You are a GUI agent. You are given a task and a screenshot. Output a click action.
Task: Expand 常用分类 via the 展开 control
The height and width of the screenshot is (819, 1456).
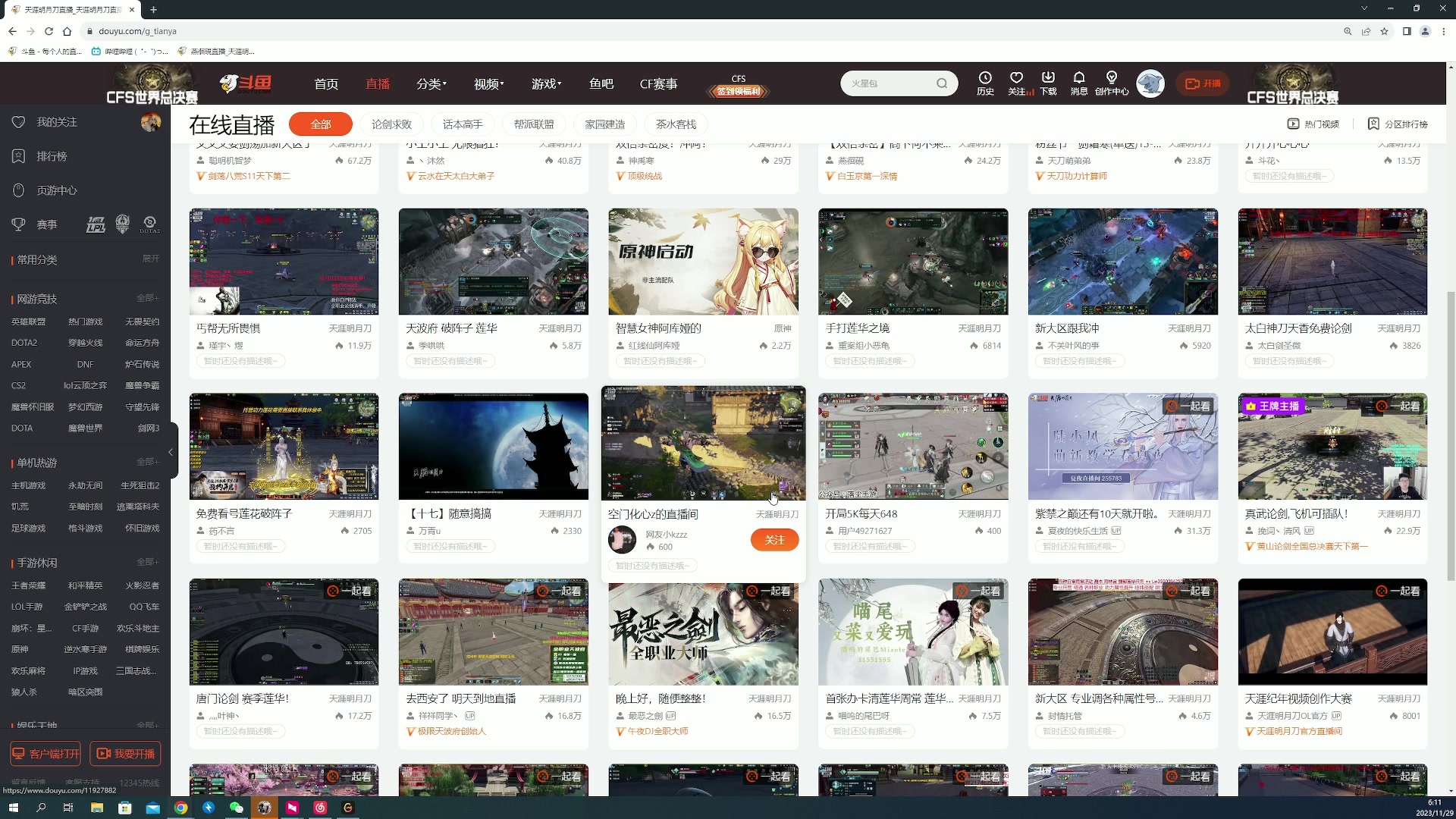pyautogui.click(x=149, y=259)
